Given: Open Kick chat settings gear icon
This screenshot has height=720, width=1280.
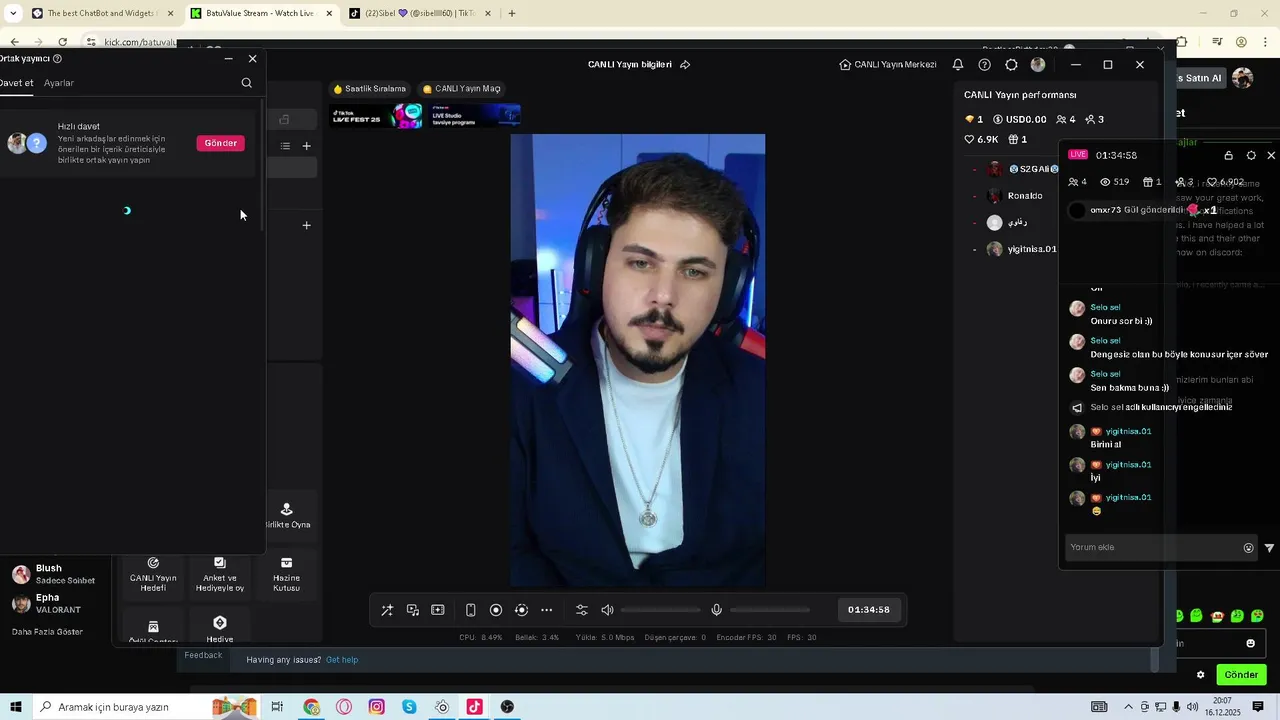Looking at the screenshot, I should tap(1201, 675).
